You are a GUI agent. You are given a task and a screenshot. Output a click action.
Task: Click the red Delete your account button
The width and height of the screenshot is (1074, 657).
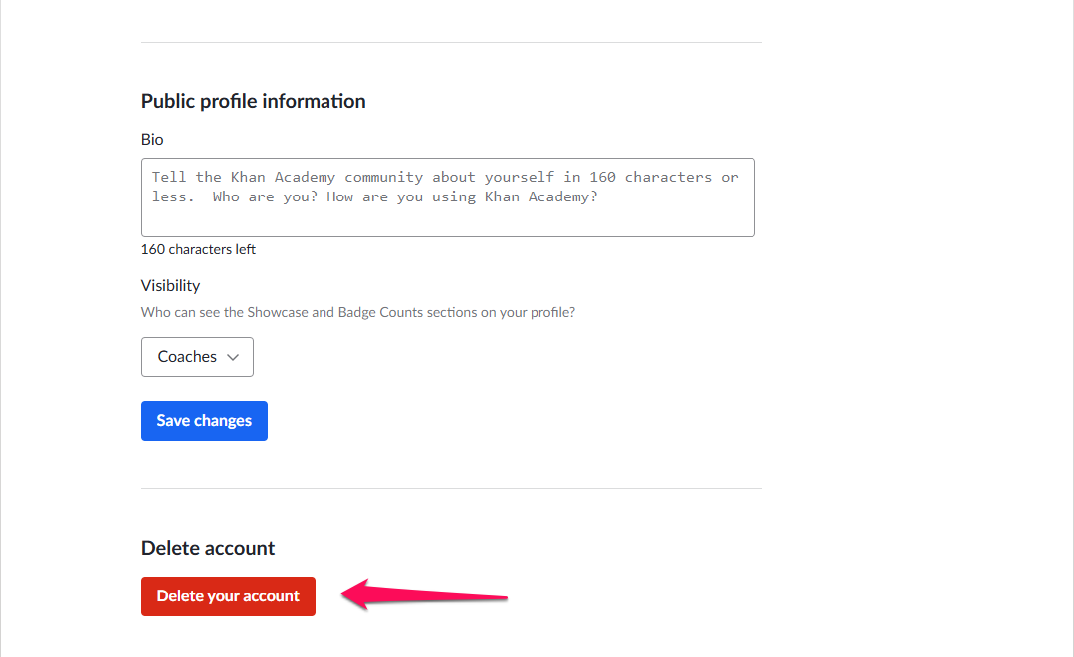tap(228, 596)
